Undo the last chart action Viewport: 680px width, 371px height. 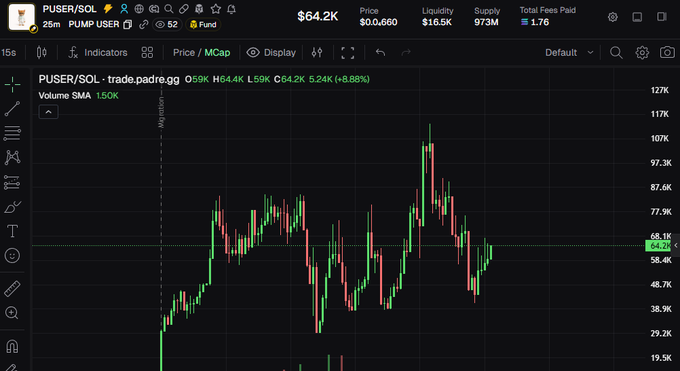(x=380, y=53)
